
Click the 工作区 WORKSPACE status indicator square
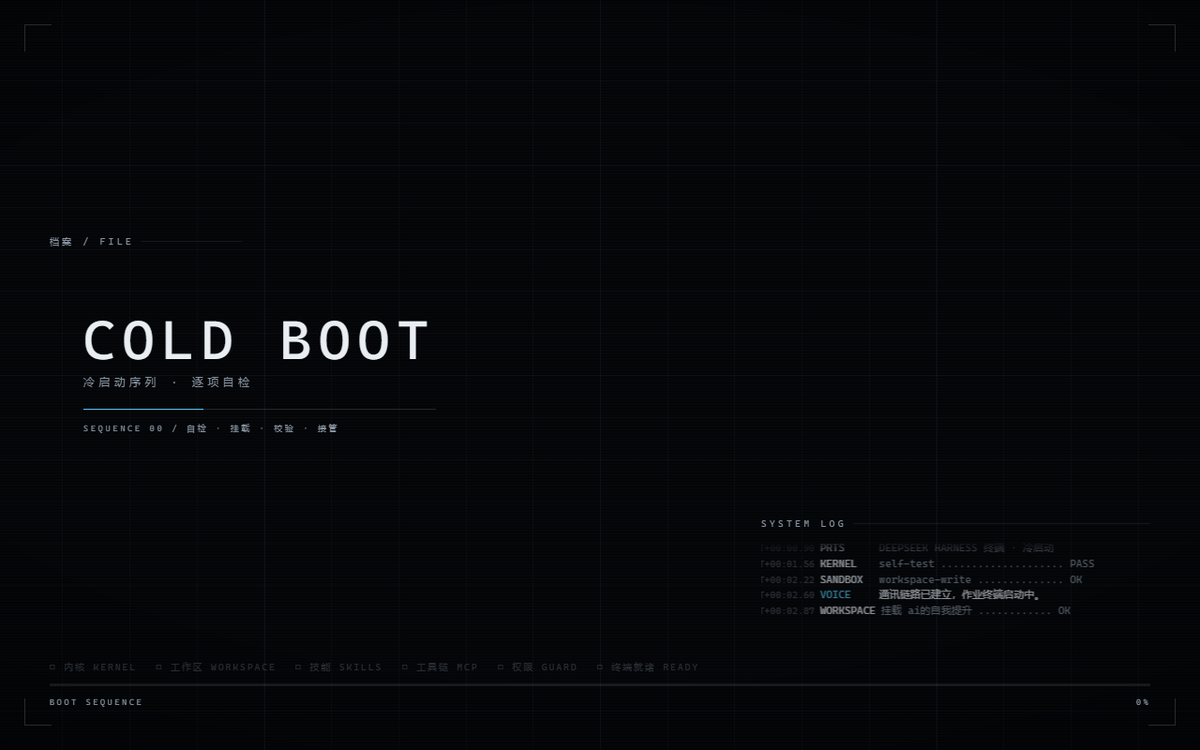(158, 667)
